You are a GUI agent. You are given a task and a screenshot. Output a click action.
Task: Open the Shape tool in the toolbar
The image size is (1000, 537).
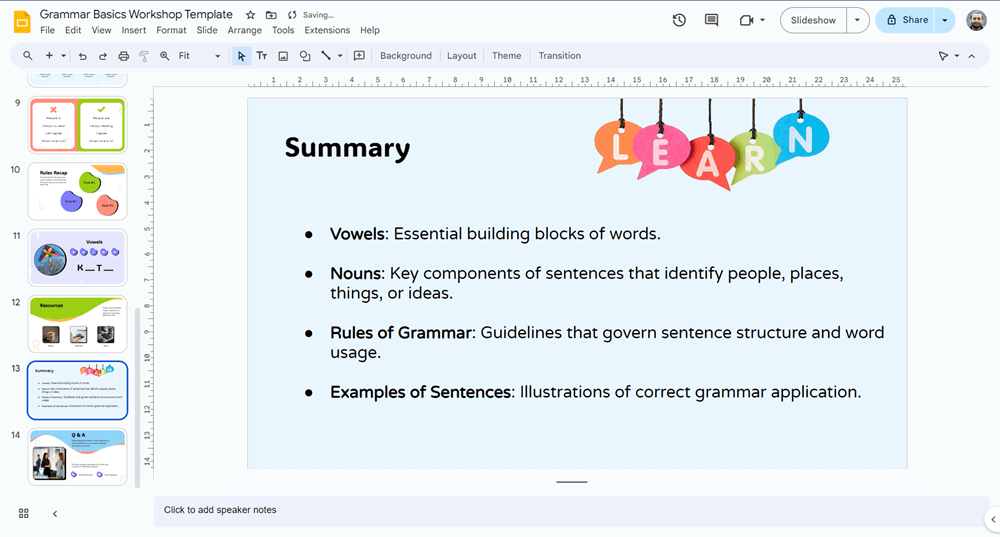click(305, 56)
